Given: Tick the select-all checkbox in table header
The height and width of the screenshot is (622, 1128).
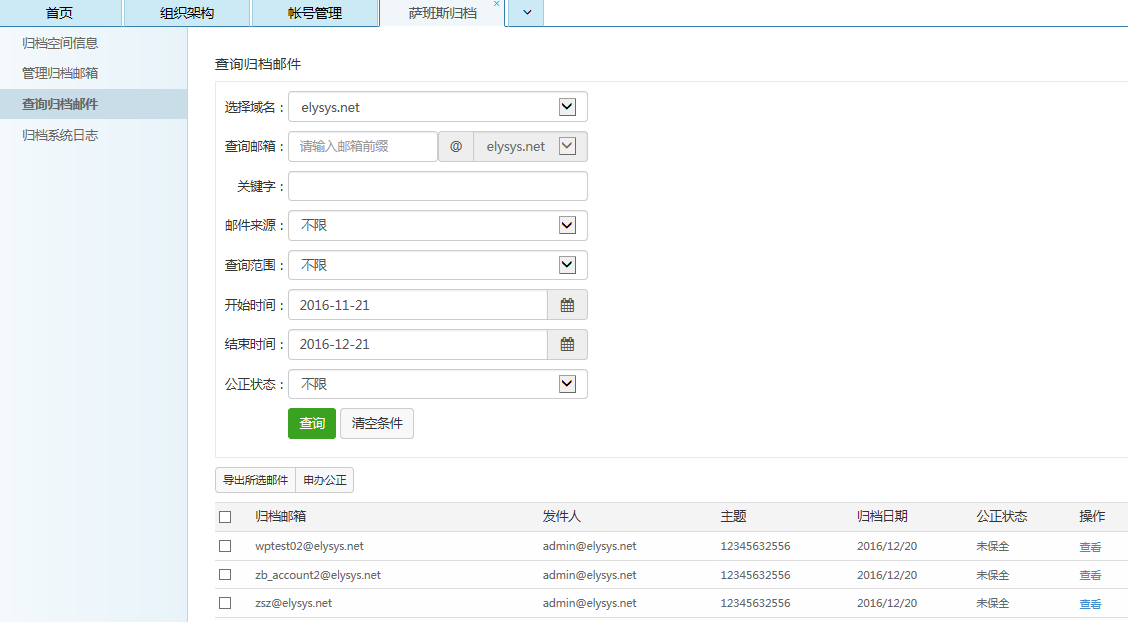Looking at the screenshot, I should click(x=225, y=517).
